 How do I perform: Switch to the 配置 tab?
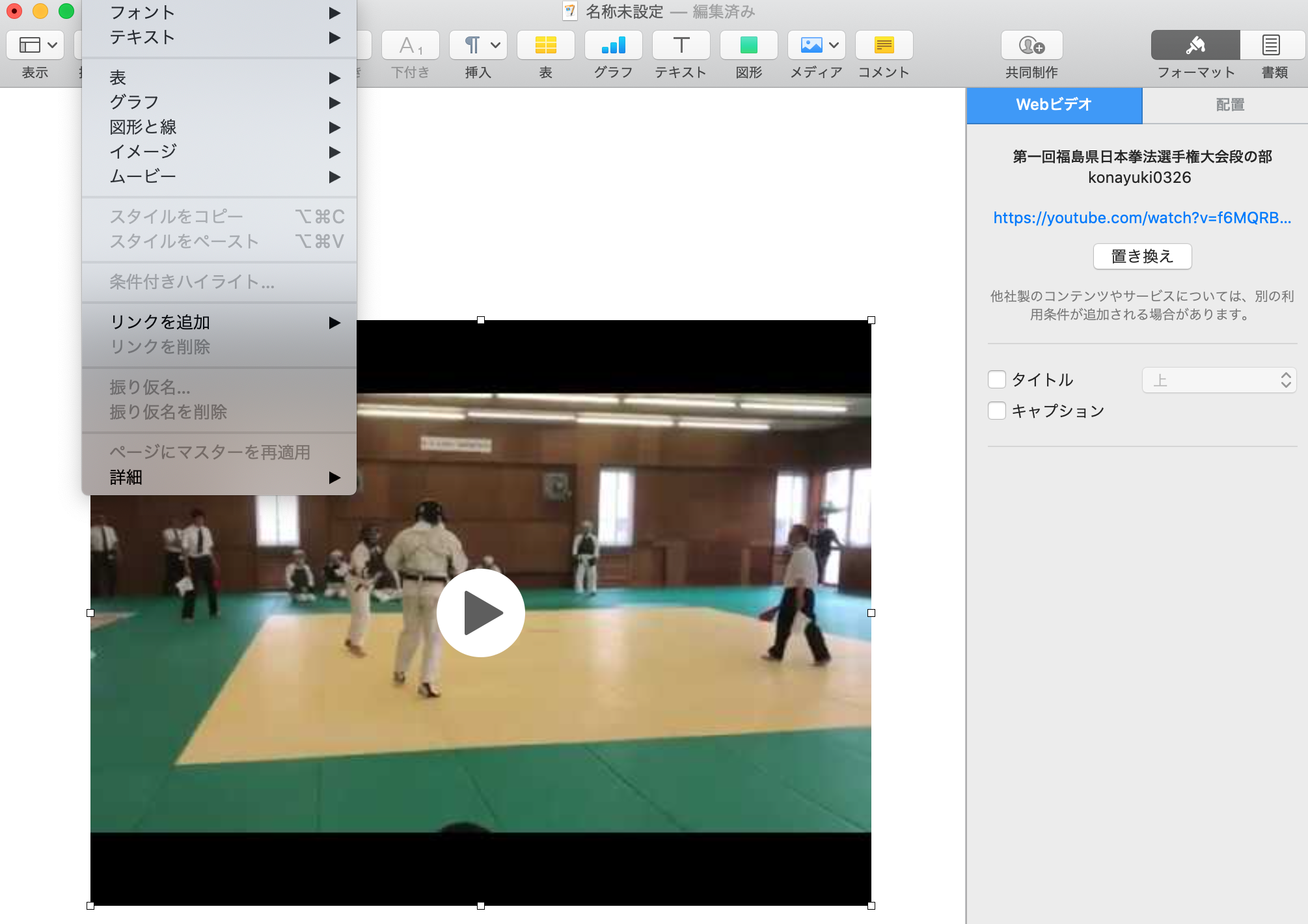pos(1229,105)
